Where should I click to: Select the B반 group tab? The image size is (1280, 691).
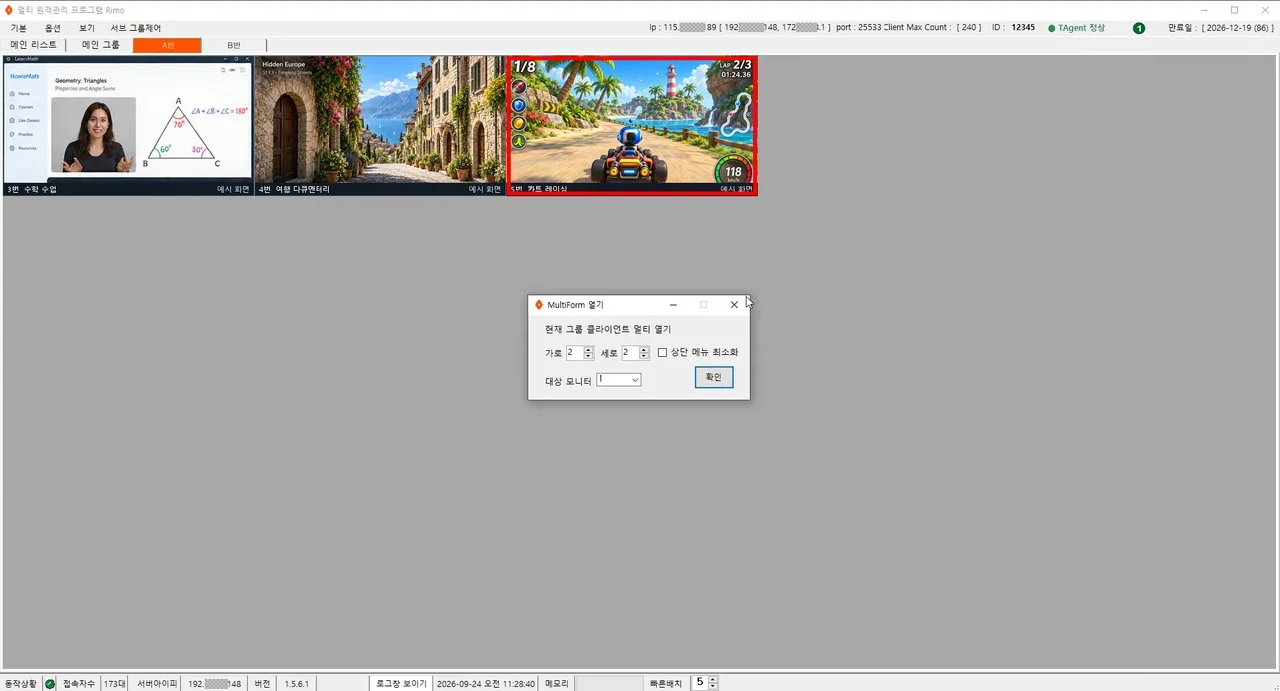pos(234,45)
